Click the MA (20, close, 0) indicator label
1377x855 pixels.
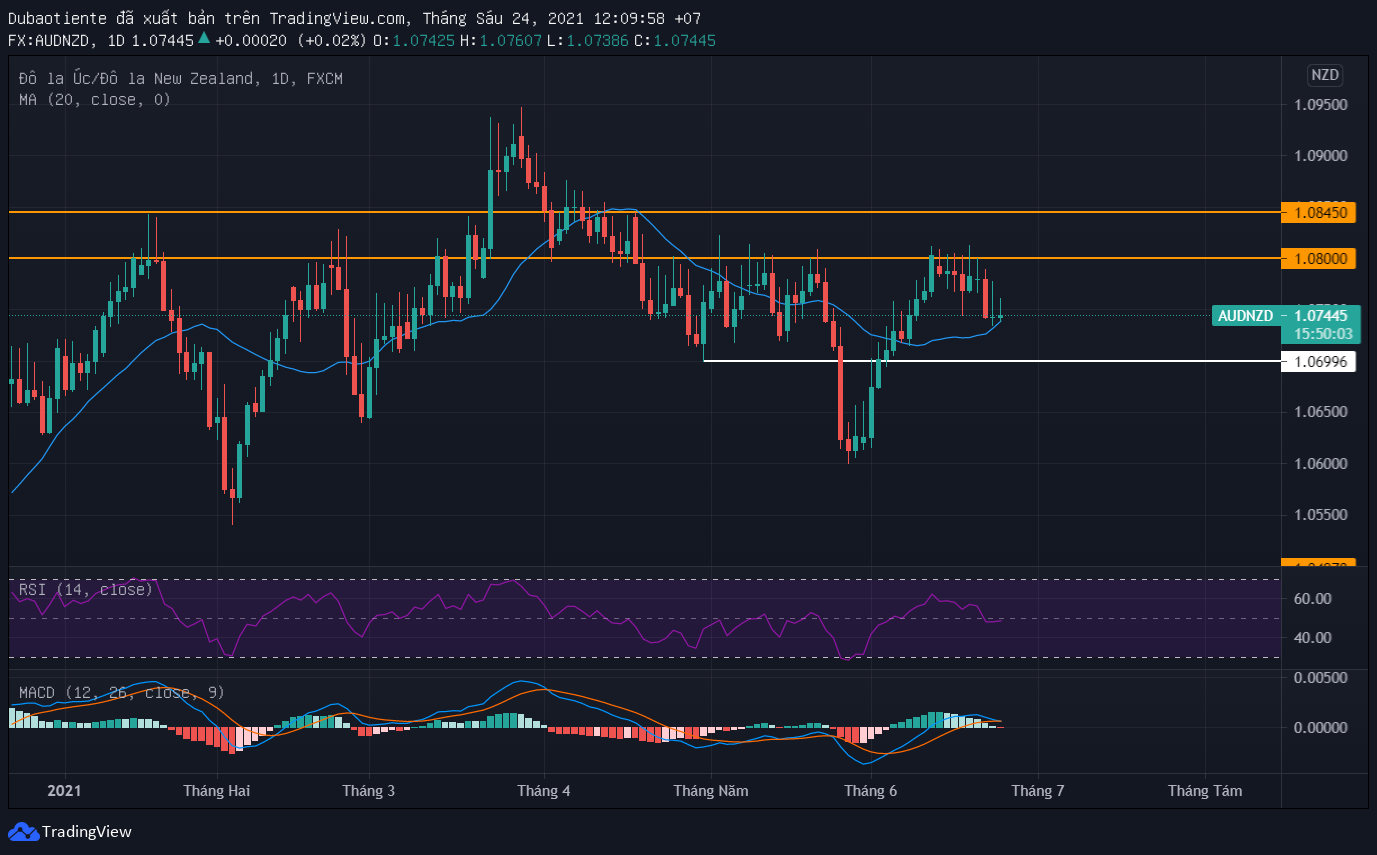coord(95,99)
